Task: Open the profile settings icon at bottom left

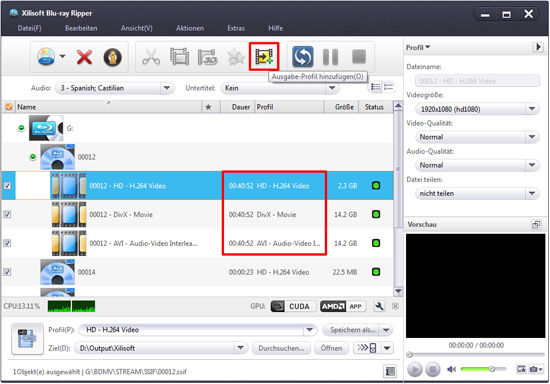Action: pos(27,339)
